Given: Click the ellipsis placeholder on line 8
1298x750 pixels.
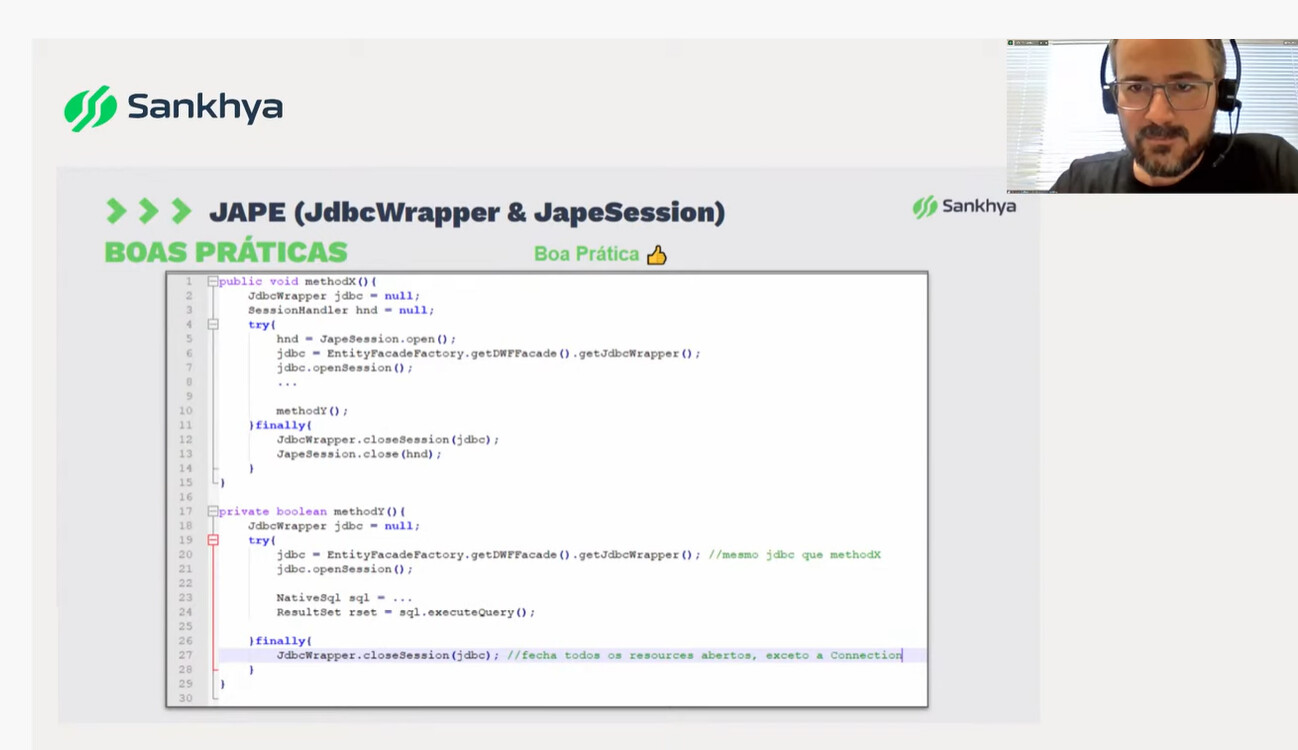Looking at the screenshot, I should 287,383.
